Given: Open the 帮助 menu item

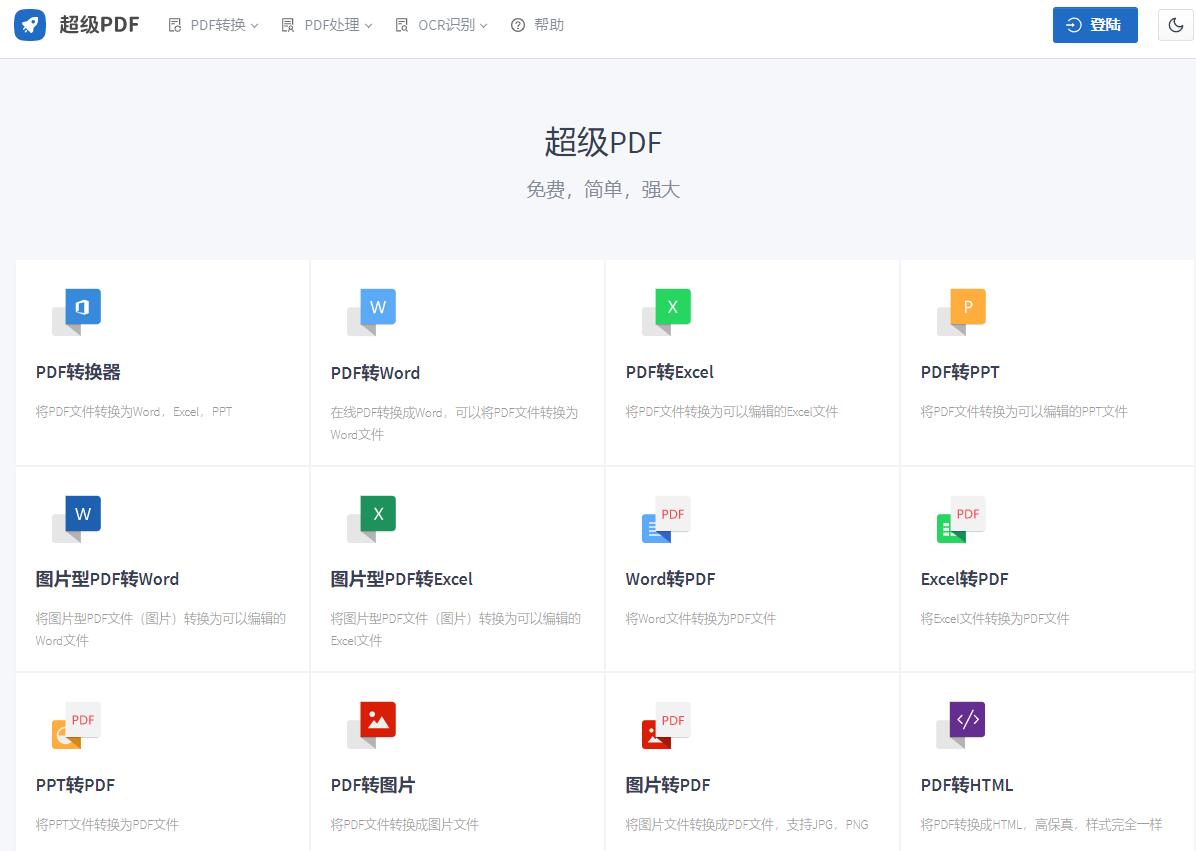Looking at the screenshot, I should pos(538,25).
